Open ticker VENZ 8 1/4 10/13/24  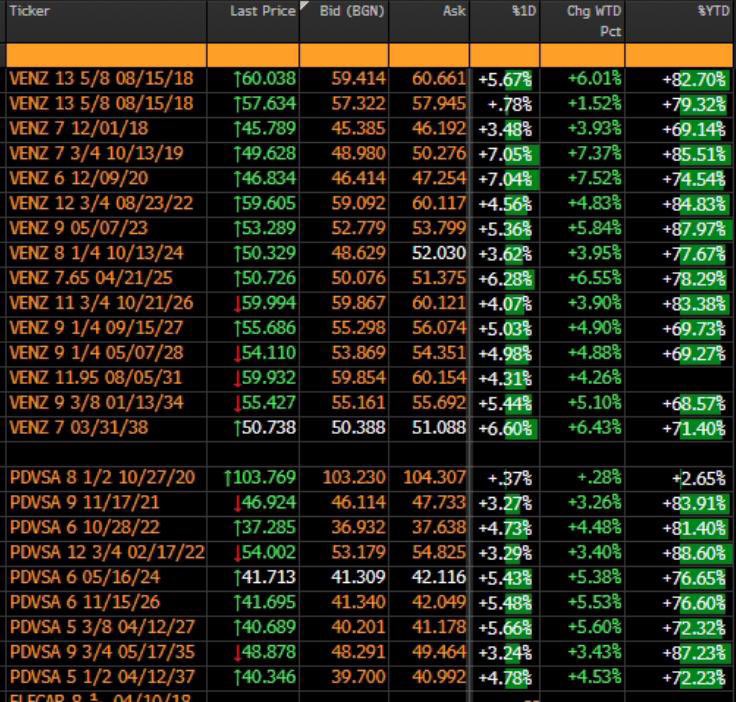coord(96,253)
